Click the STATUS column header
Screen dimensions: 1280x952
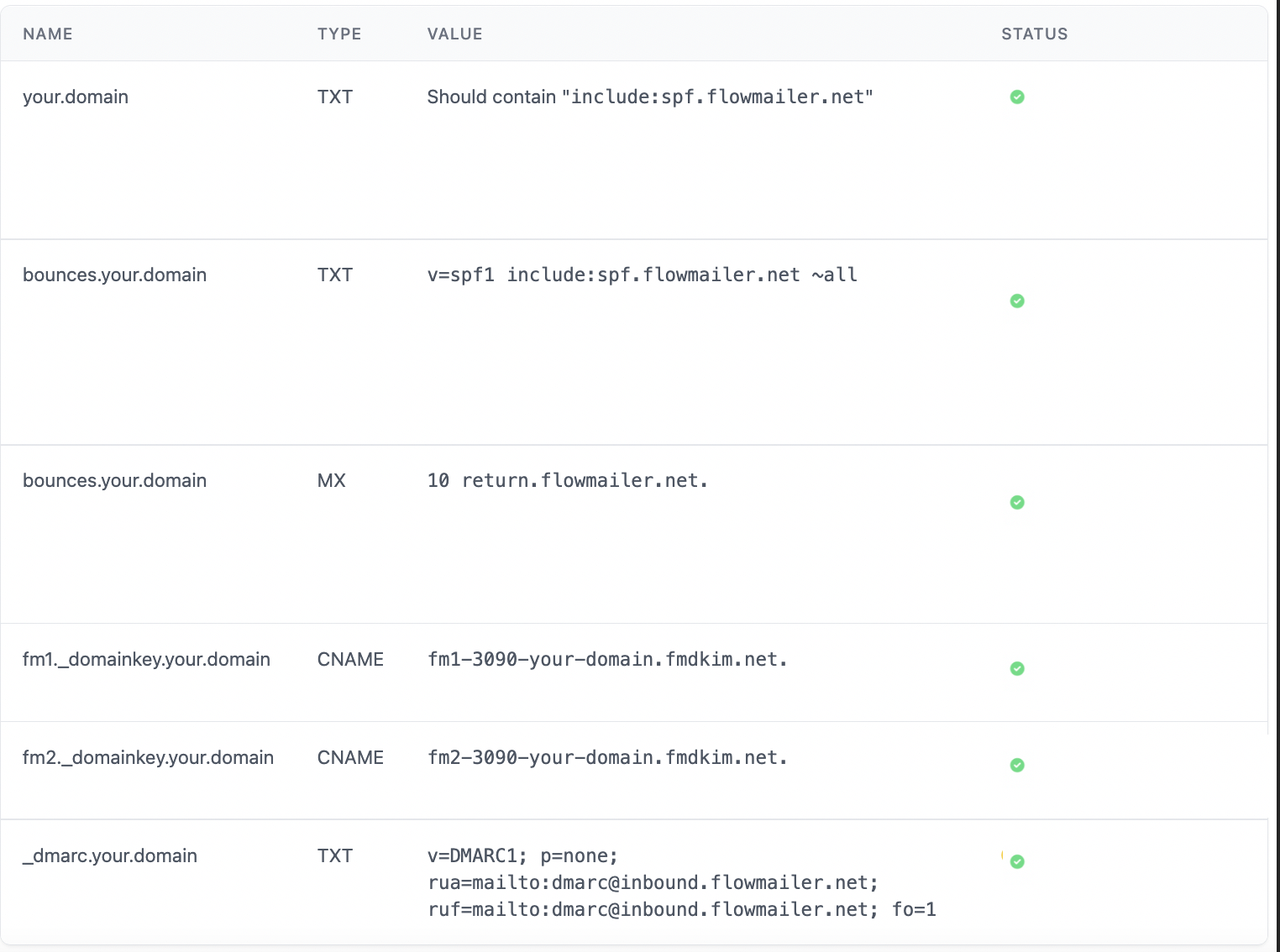coord(1035,34)
